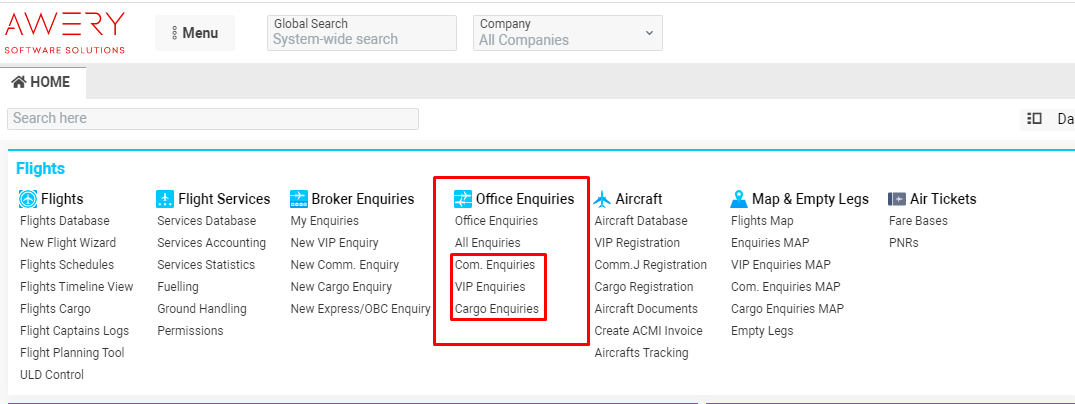Toggle the dashboard layout view icon
Screen dimensions: 1075x404
pyautogui.click(x=1034, y=118)
